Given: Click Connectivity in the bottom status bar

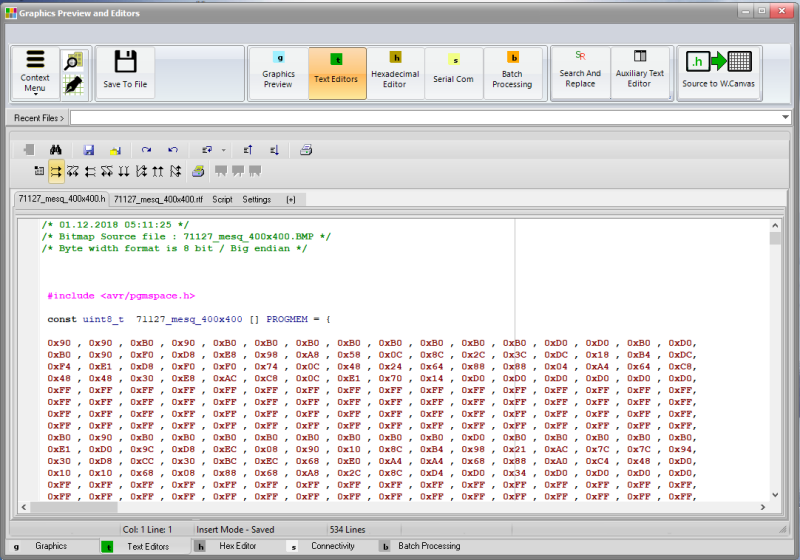Looking at the screenshot, I should click(x=331, y=546).
